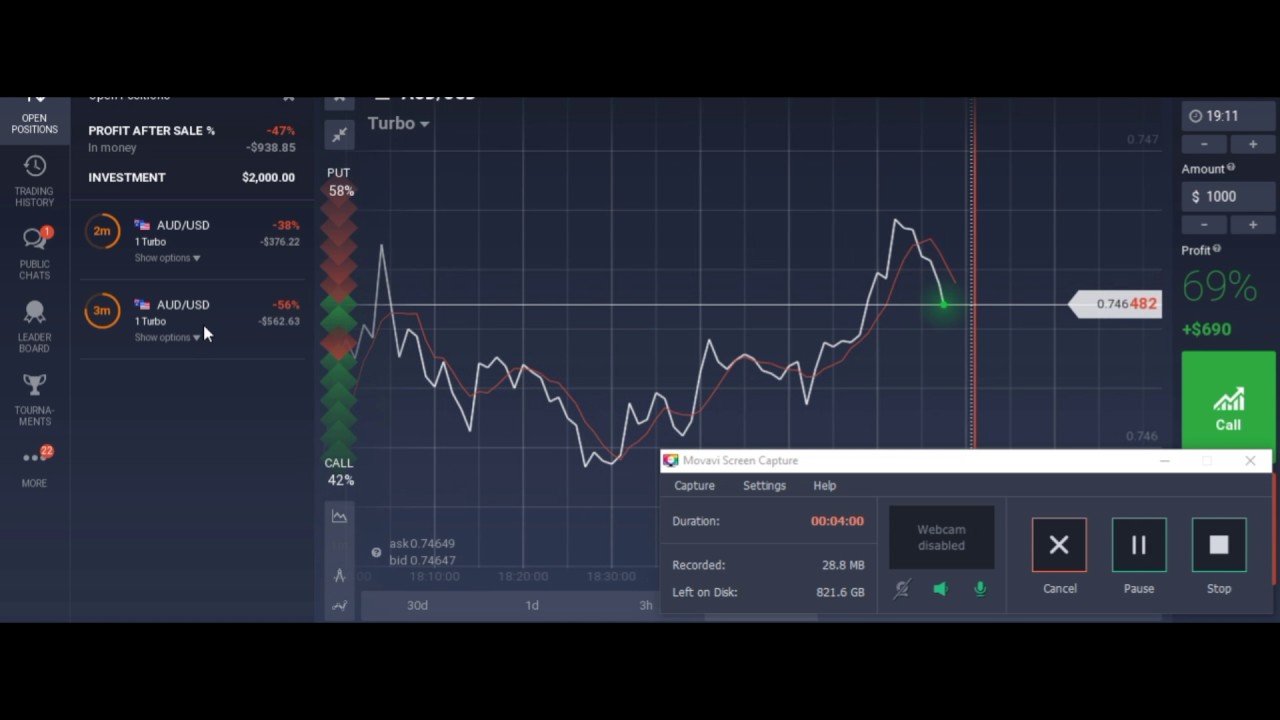Toggle microphone recording in Movavi
The image size is (1280, 720).
click(980, 589)
